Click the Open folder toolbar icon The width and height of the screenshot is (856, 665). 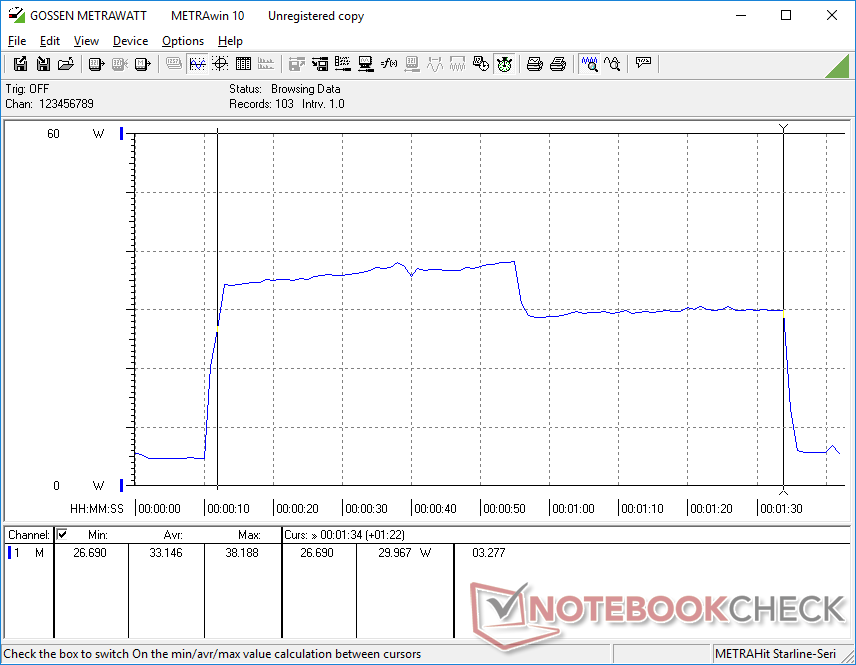point(66,64)
